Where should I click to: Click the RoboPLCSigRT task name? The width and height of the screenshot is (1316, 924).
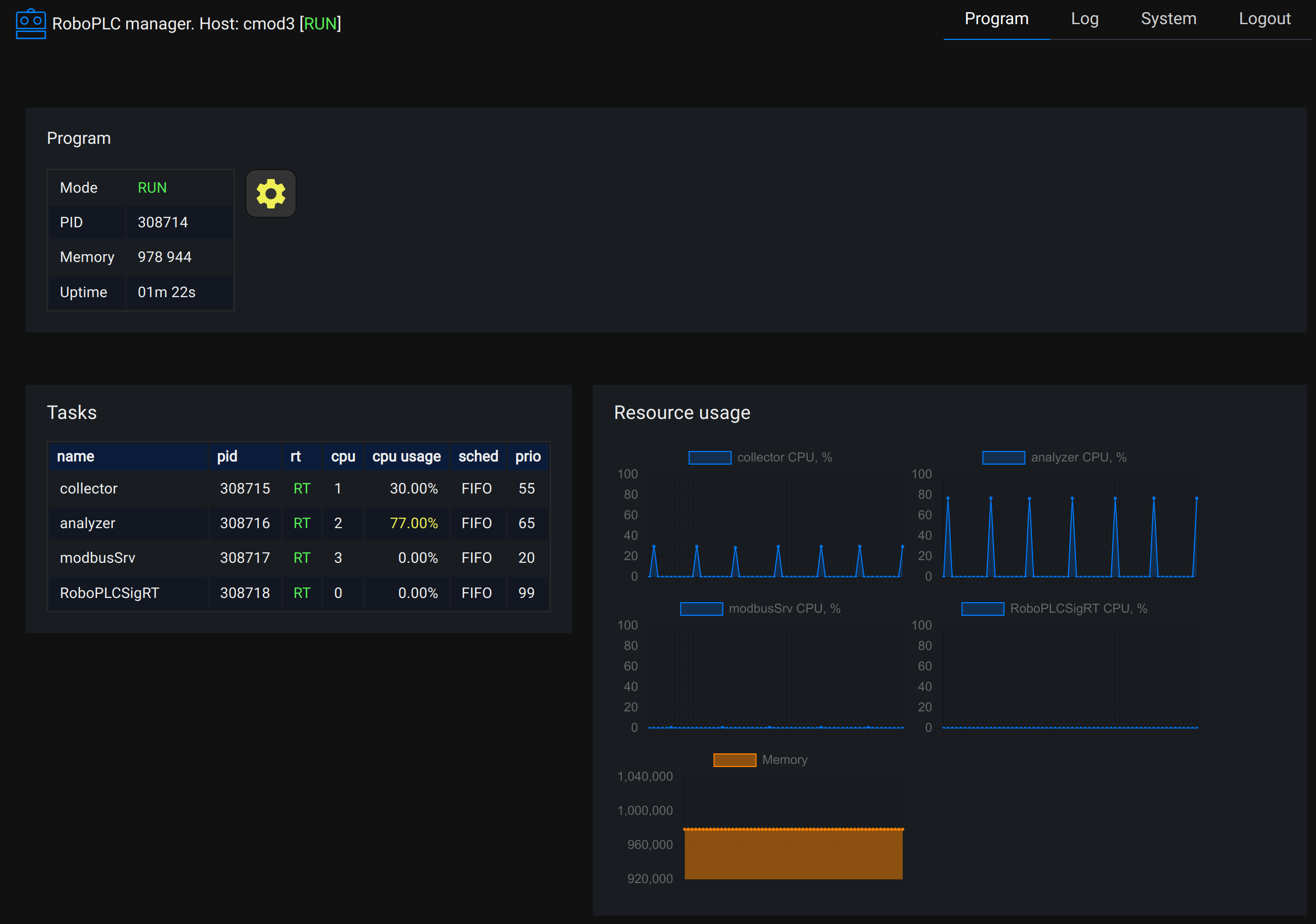tap(109, 593)
